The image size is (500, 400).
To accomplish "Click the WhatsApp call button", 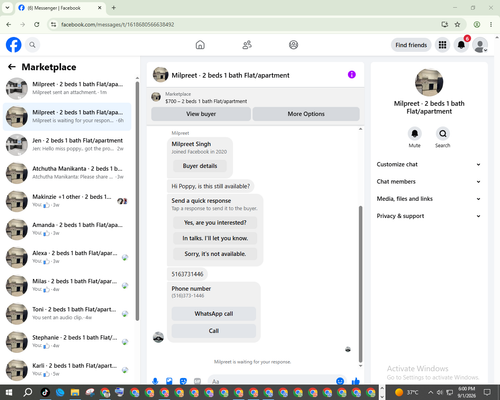I will pos(214,314).
